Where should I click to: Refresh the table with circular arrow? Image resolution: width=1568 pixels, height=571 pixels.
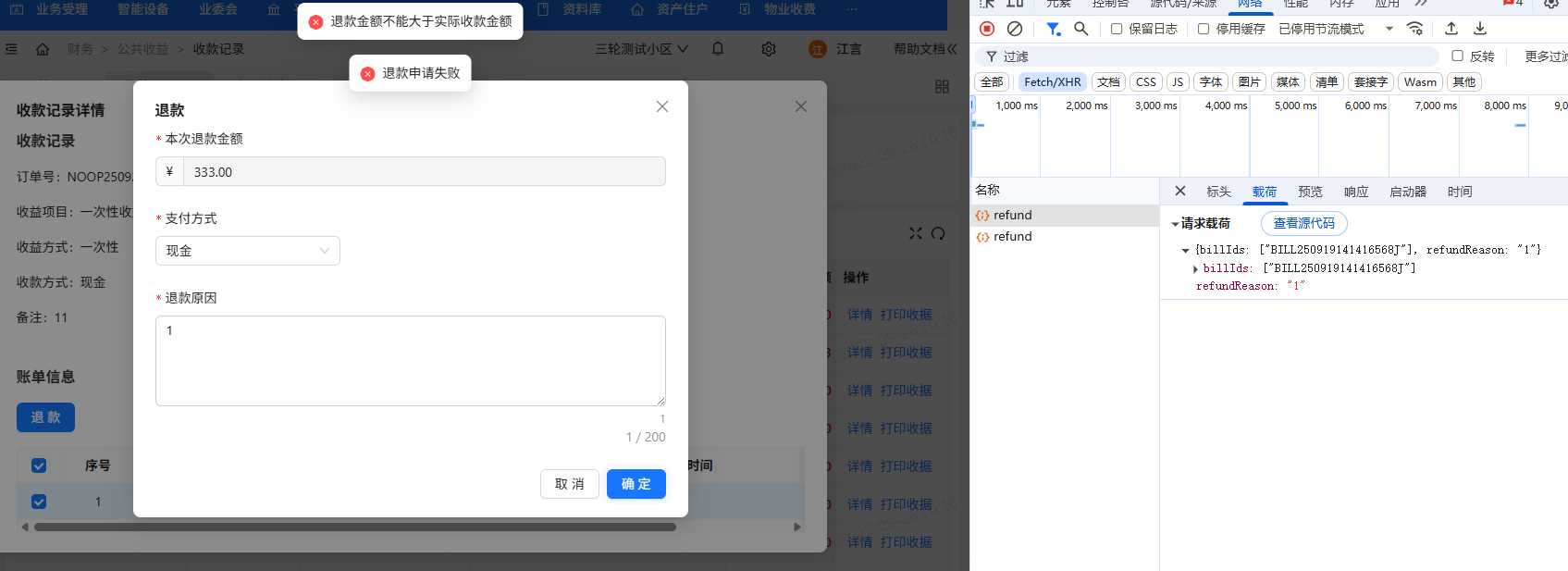coord(938,233)
